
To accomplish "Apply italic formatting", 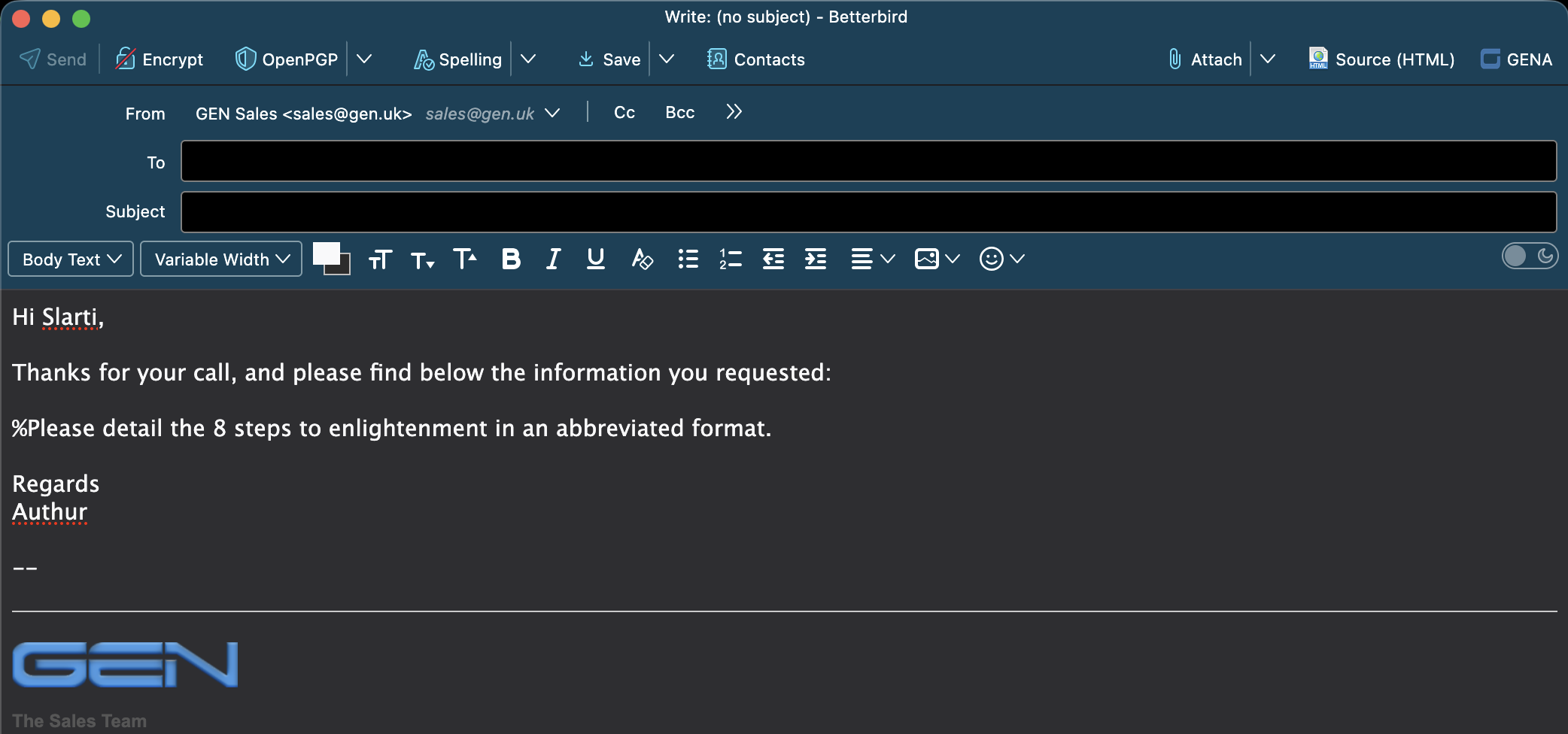I will coord(553,259).
